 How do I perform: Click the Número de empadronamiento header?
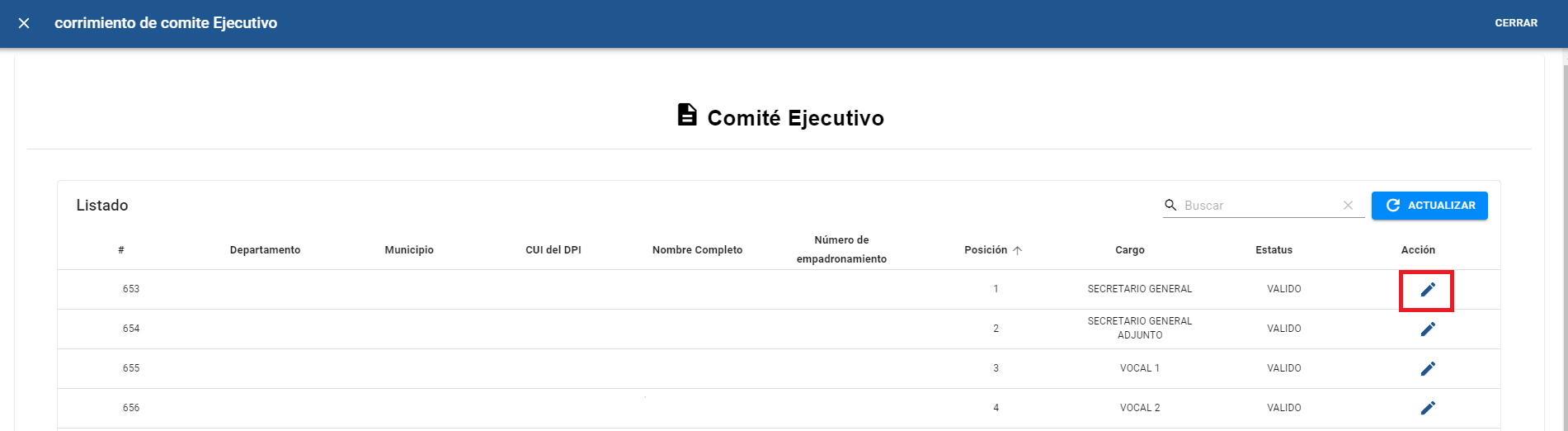click(x=841, y=249)
